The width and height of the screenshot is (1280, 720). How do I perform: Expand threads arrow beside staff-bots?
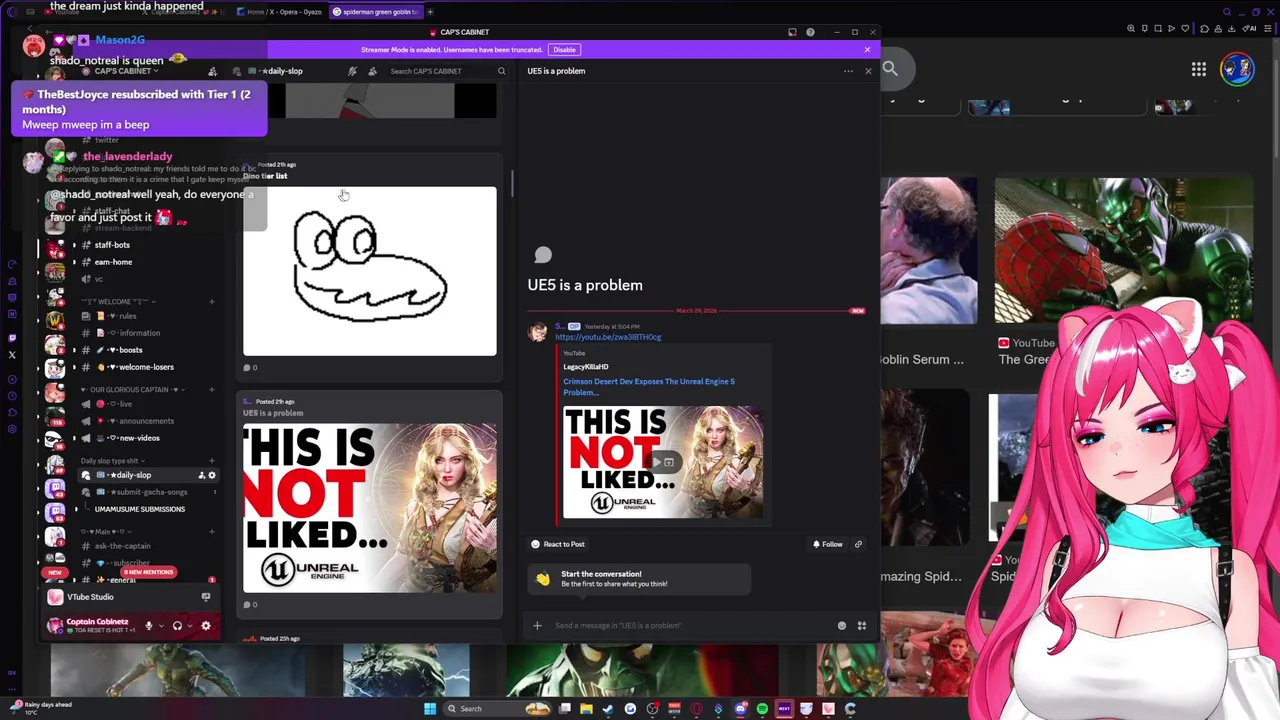74,245
